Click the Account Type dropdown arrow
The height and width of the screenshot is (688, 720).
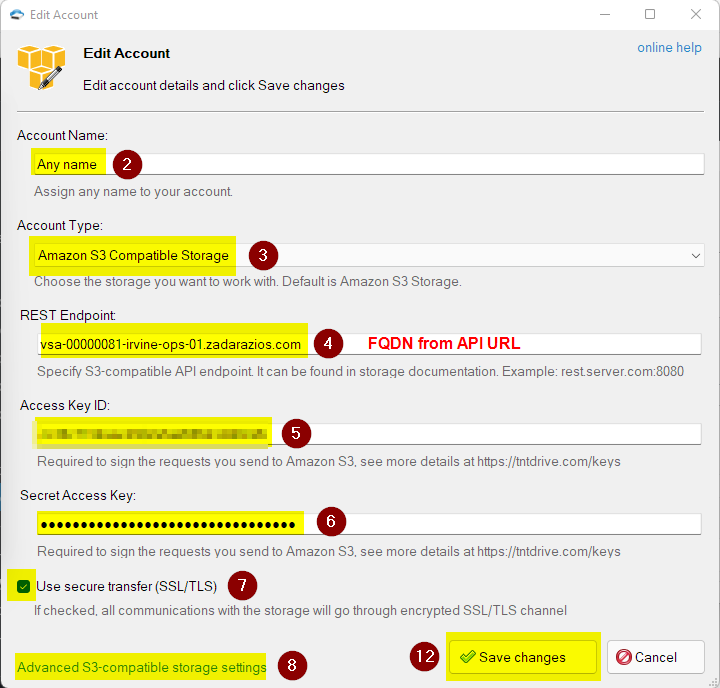point(696,255)
